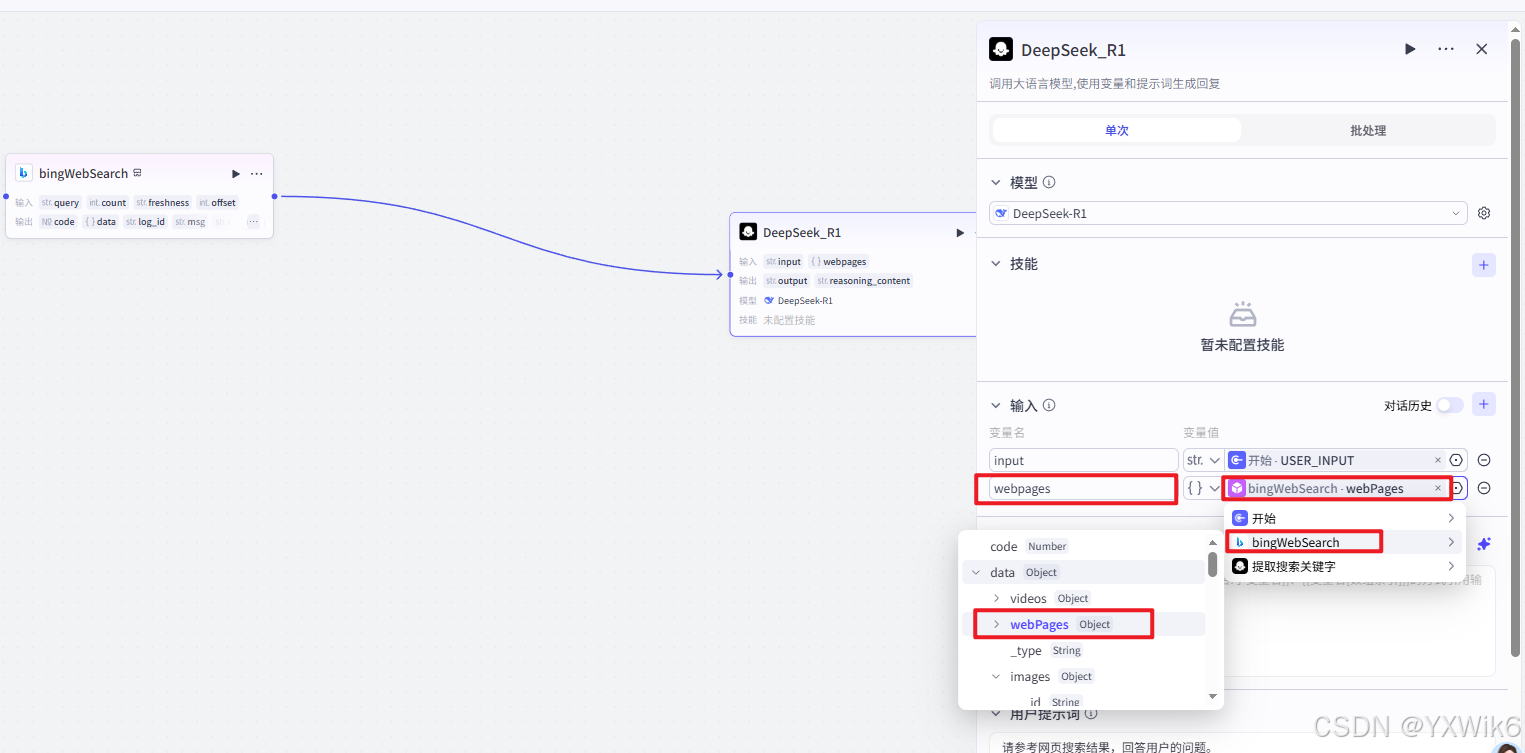This screenshot has height=753, width=1525.
Task: Click the log_id output chip on bingWebSearch node
Action: 145,222
